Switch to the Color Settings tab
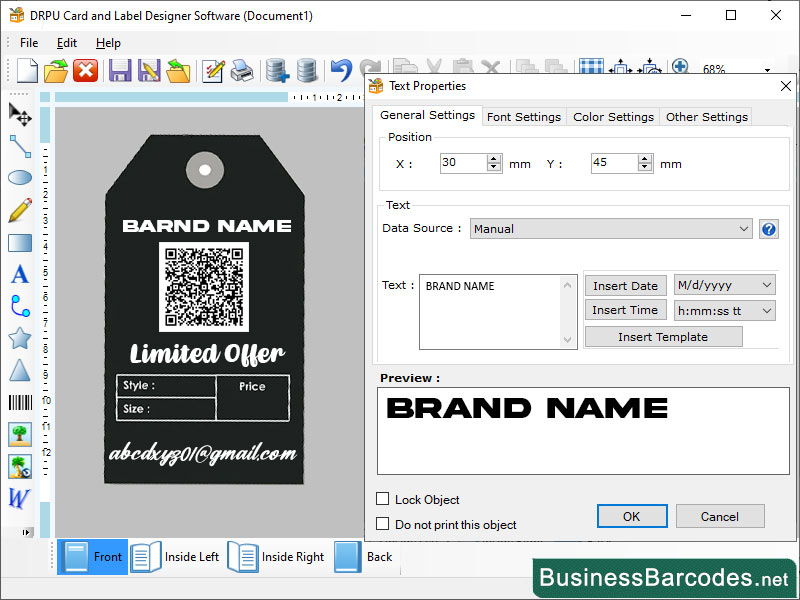The width and height of the screenshot is (800, 600). [x=613, y=116]
